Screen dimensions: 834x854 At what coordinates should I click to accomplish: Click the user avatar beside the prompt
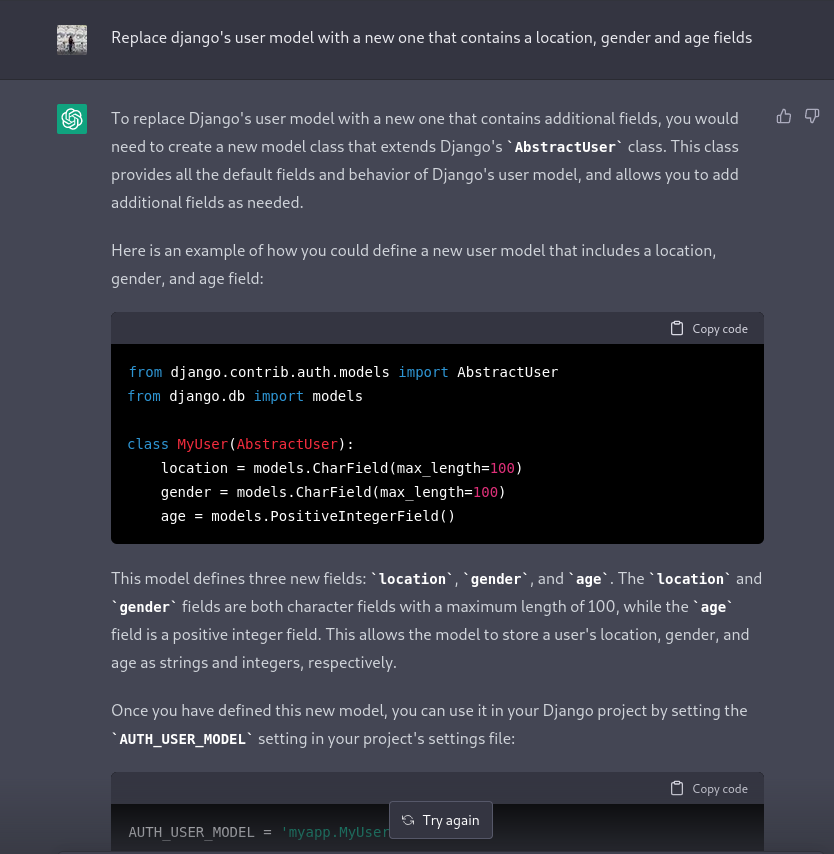72,39
